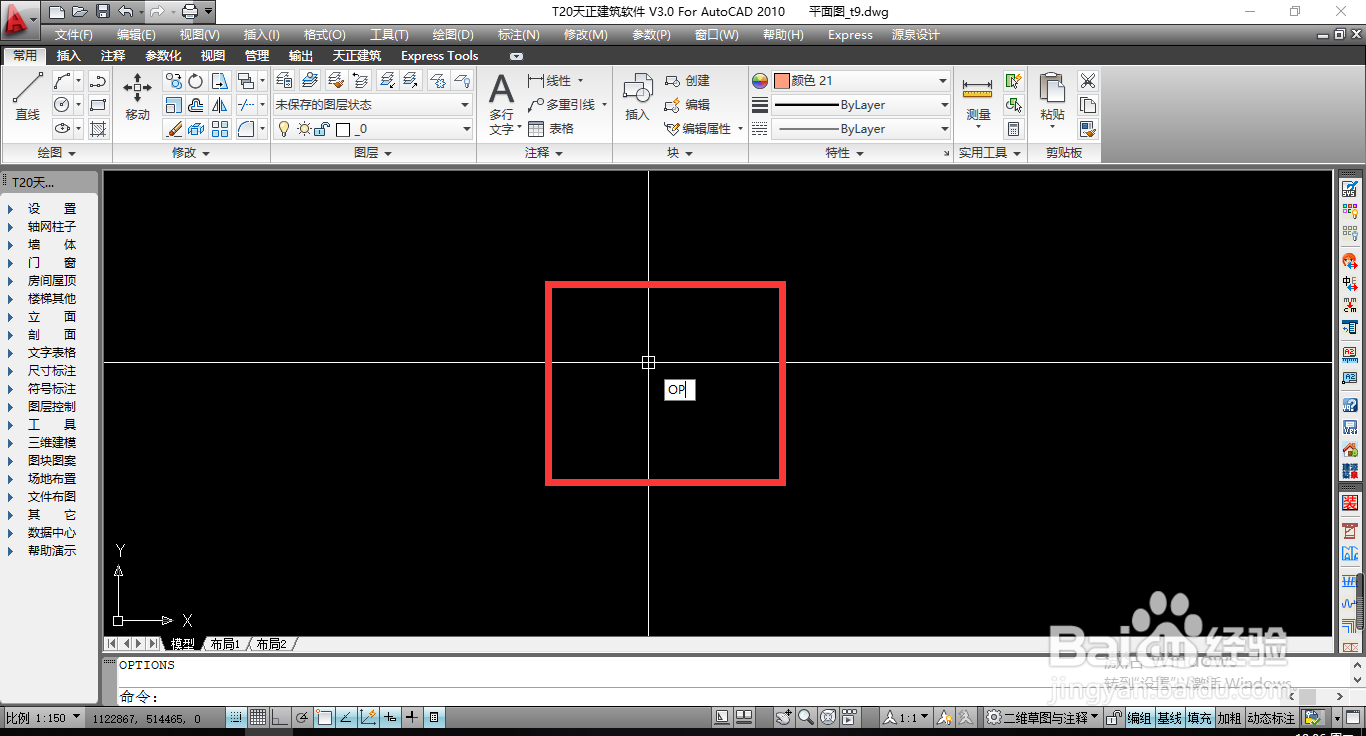Open the 未保存的图层状态 layer state dropdown
Image resolution: width=1366 pixels, height=736 pixels.
(x=372, y=105)
